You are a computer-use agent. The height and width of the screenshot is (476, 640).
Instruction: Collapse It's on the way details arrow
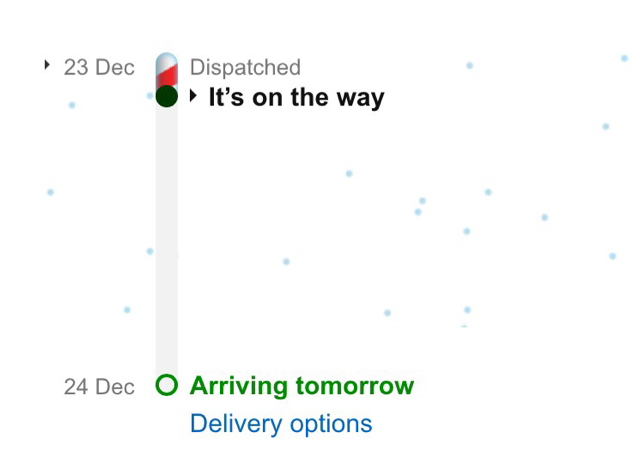(193, 96)
